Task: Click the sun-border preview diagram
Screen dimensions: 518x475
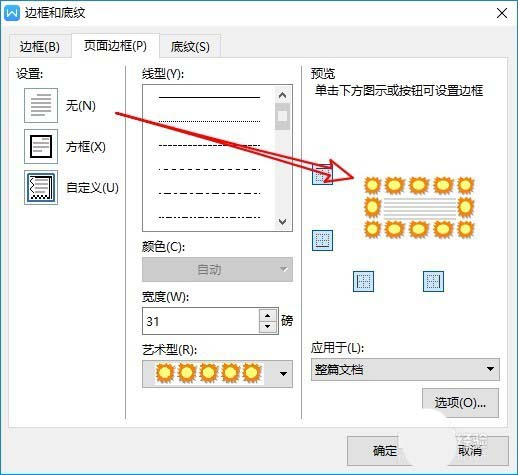Action: point(419,207)
